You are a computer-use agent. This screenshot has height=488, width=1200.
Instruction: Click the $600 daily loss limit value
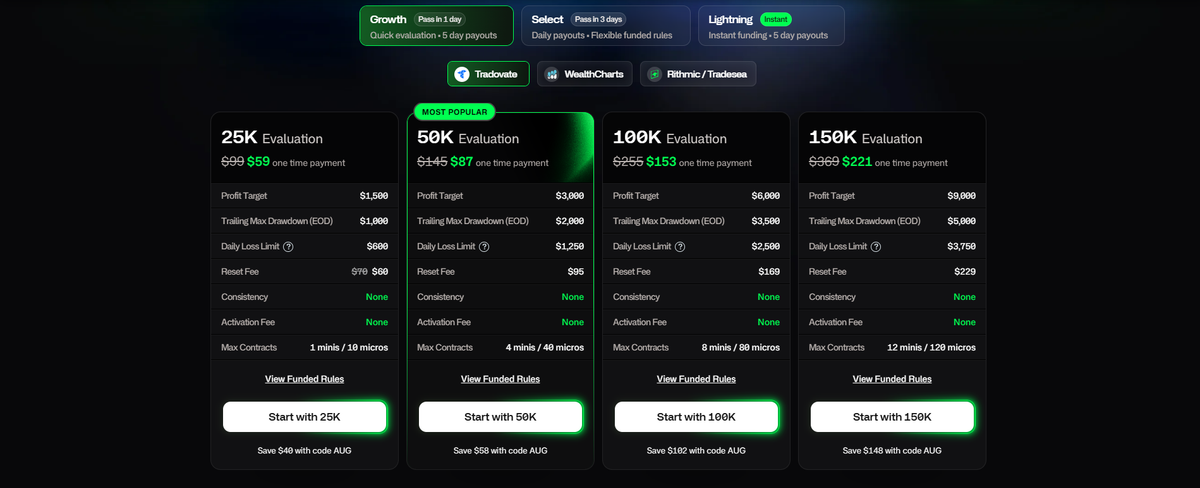[x=379, y=247]
